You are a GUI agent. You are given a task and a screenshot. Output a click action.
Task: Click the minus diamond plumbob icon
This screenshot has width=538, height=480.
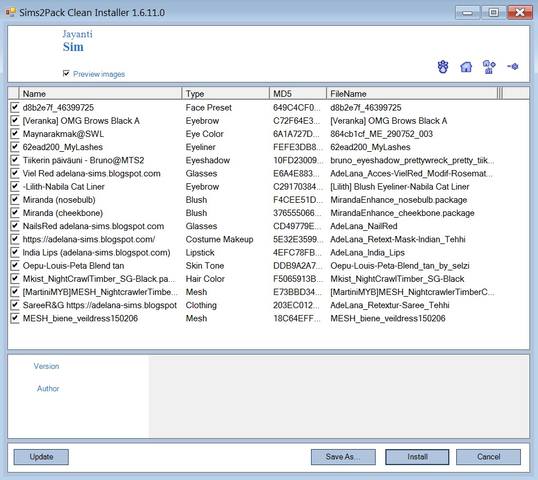513,66
